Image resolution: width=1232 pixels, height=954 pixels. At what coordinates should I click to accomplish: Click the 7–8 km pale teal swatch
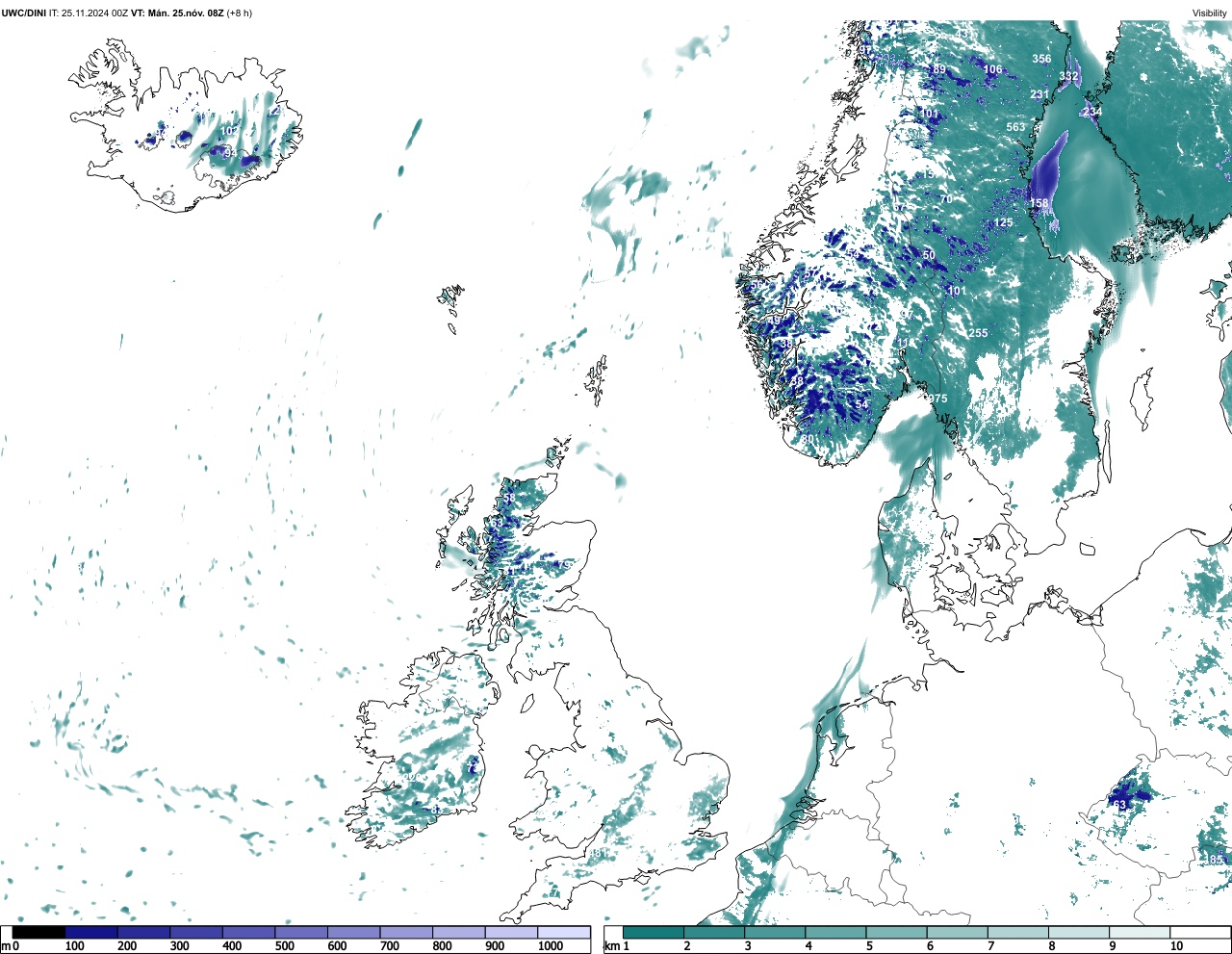(1018, 933)
